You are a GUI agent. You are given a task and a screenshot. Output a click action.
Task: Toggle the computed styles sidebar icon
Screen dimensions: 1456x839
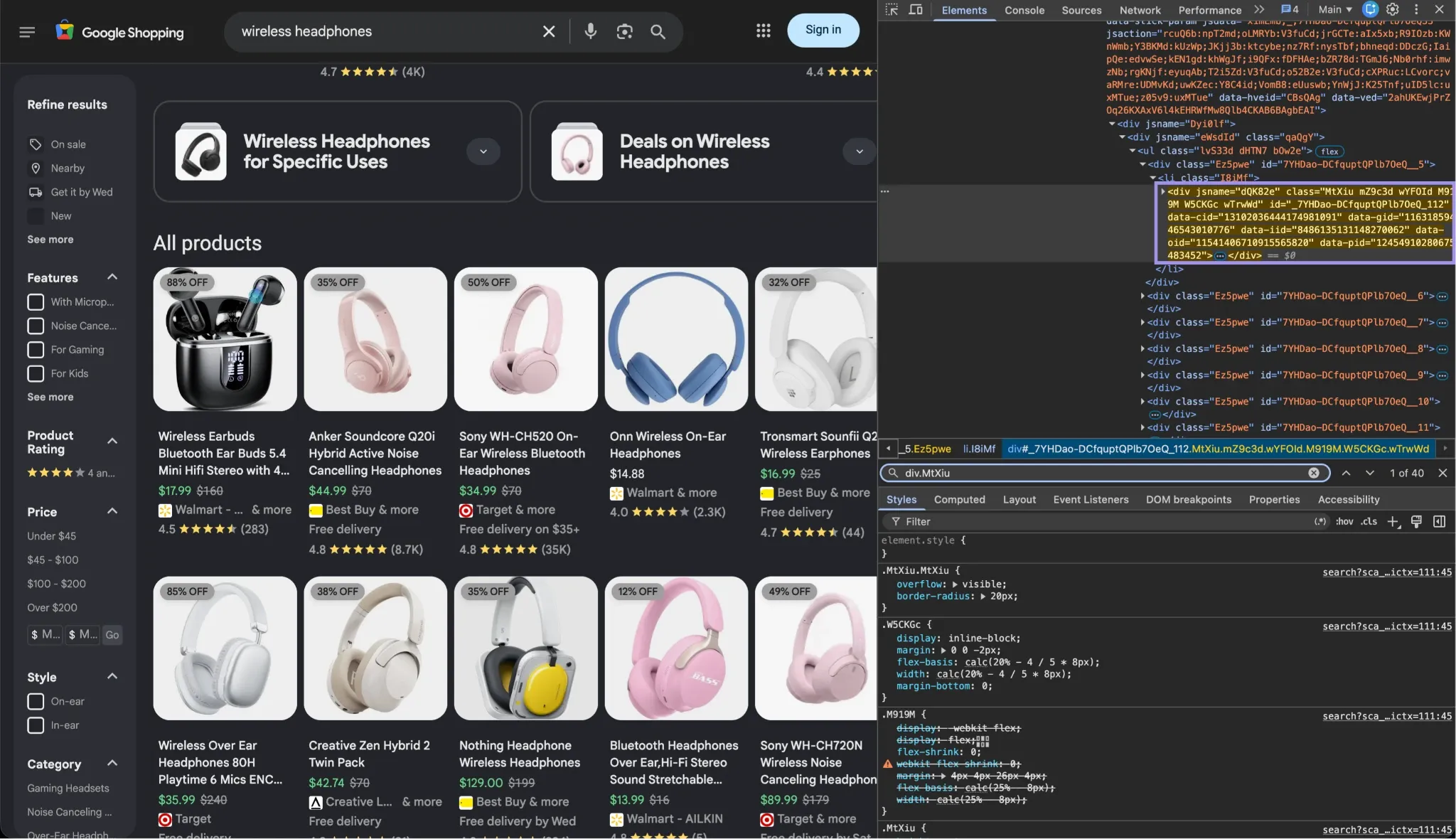coord(1439,522)
